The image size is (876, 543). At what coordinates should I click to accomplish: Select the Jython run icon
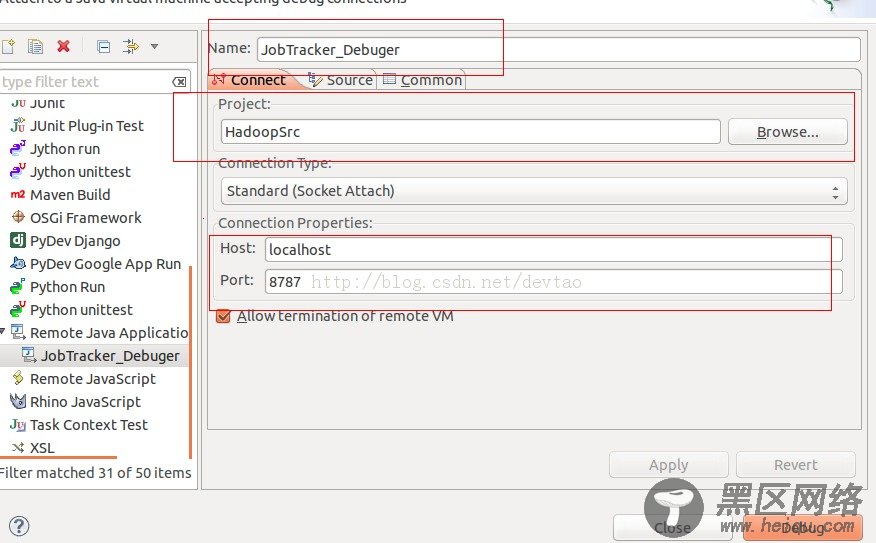tap(18, 148)
